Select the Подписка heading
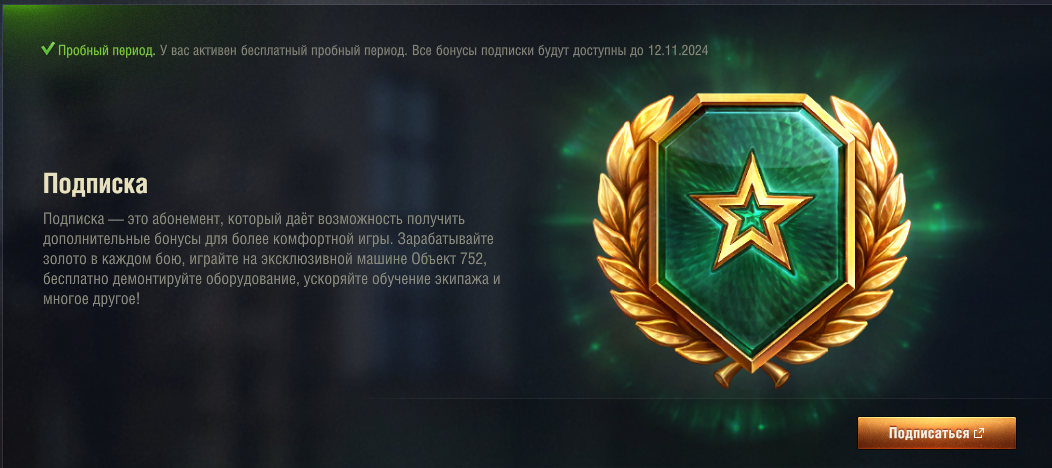The width and height of the screenshot is (1052, 468). pos(95,183)
